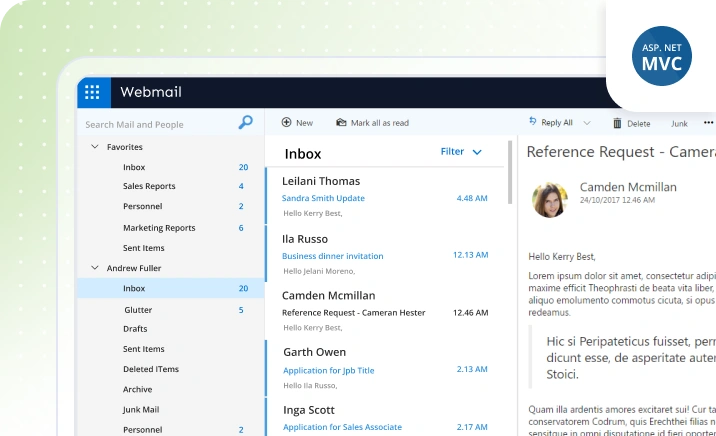Screen dimensions: 716x436
Task: Click the Junk button in toolbar
Action: pos(679,124)
